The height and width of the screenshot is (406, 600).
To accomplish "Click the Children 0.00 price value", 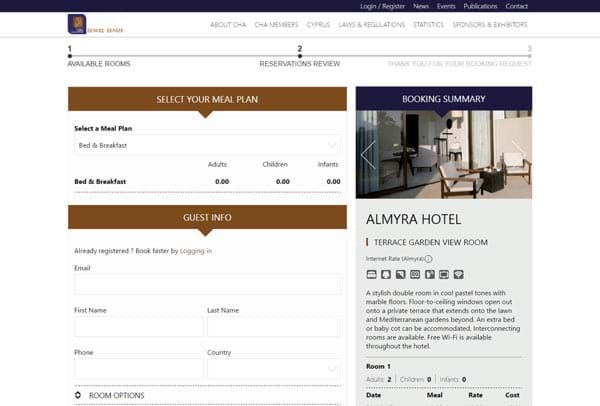I will coord(283,182).
